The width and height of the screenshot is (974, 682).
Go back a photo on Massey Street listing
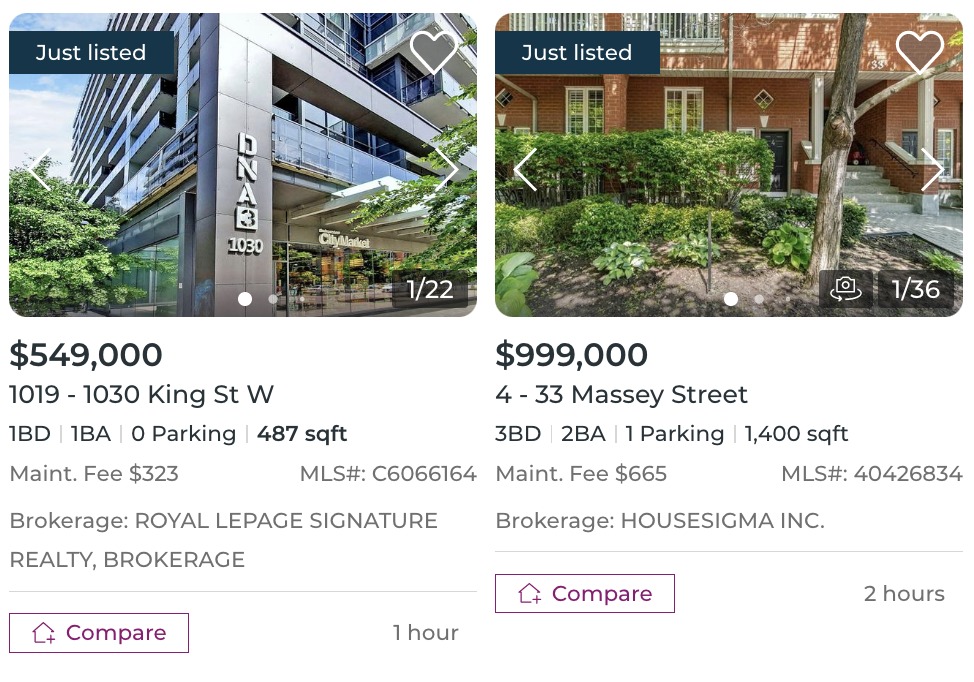(525, 170)
